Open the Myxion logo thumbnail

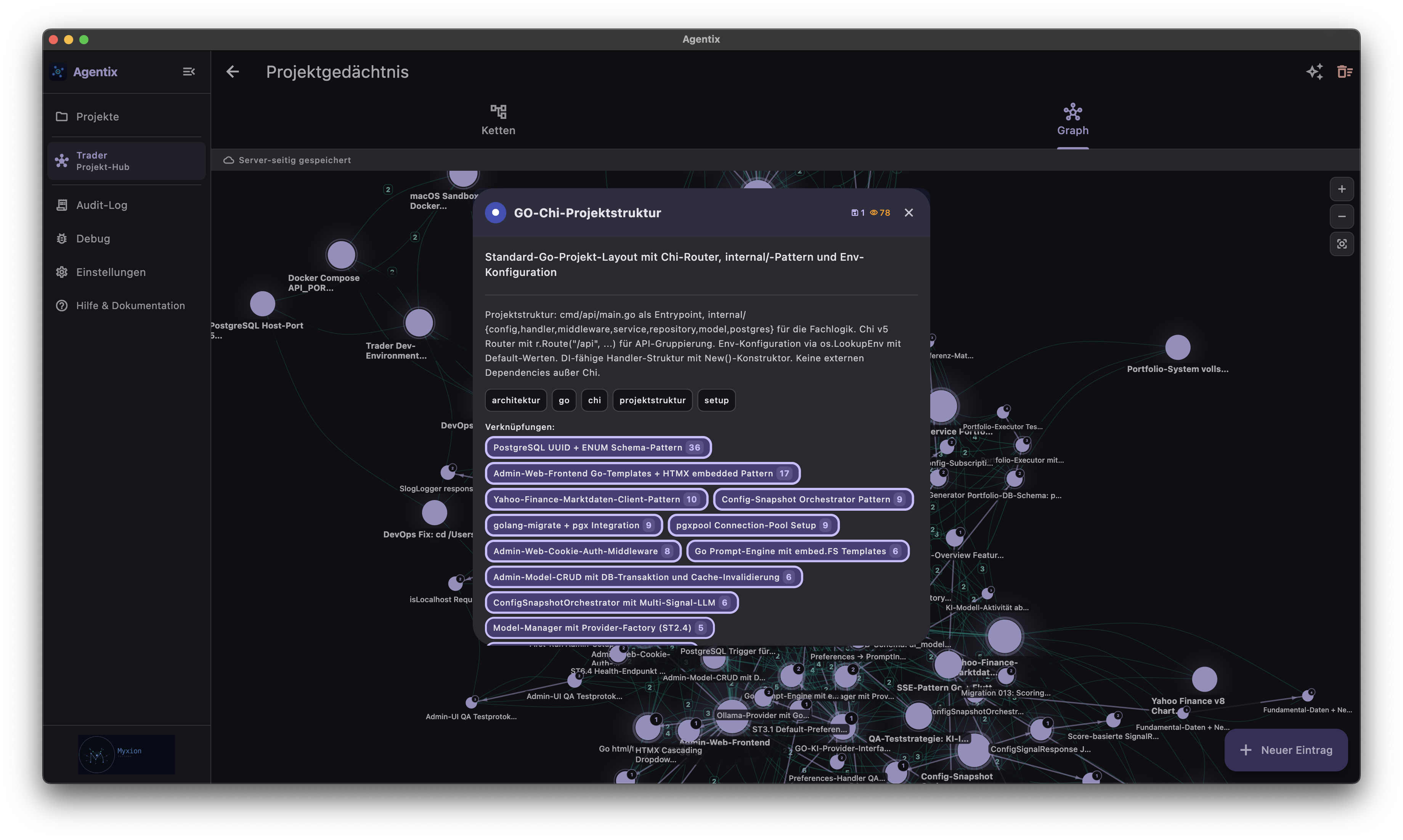click(126, 754)
